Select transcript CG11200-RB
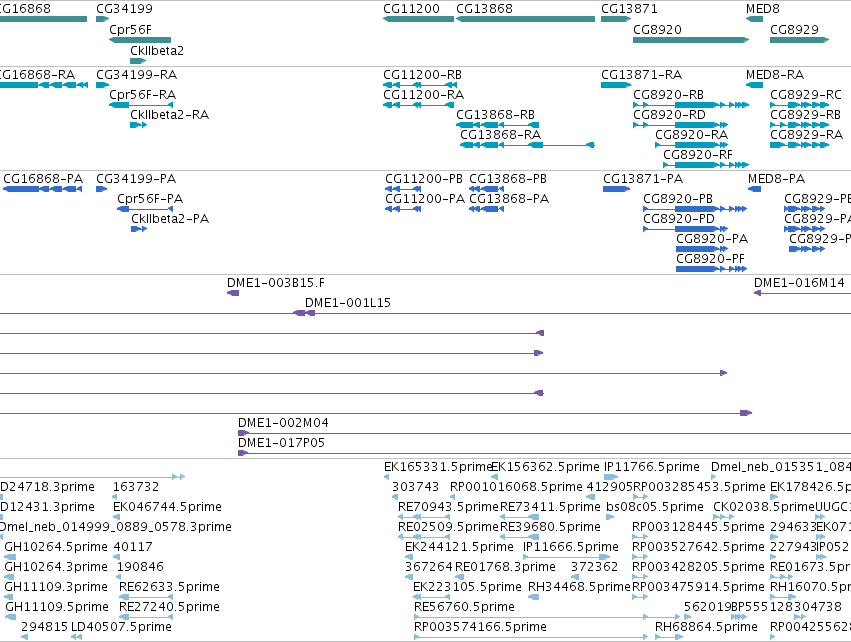 tap(420, 85)
